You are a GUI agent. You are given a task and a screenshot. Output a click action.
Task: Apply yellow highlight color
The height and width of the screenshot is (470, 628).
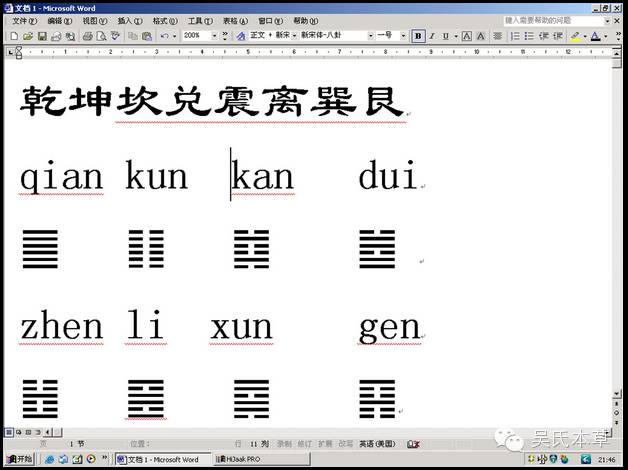pyautogui.click(x=575, y=36)
